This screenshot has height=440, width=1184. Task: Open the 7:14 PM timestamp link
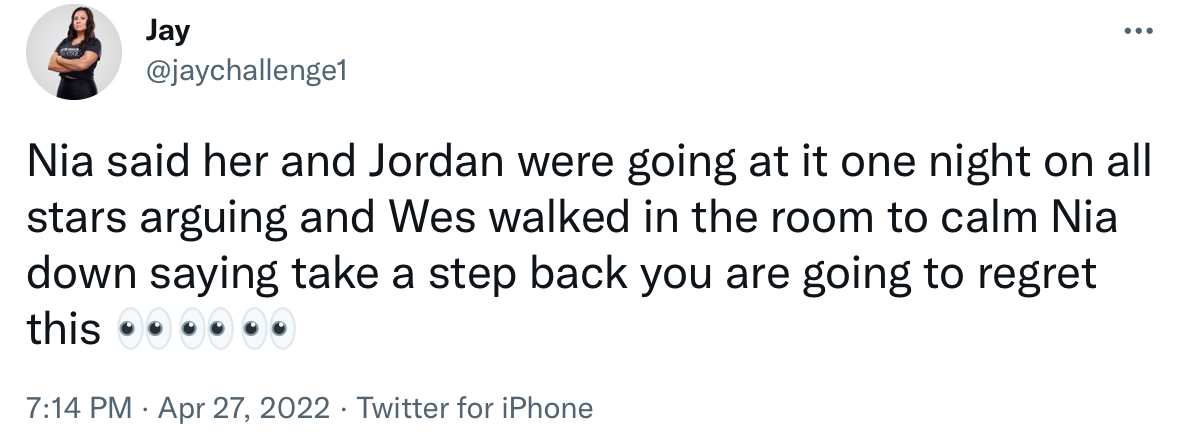point(79,408)
